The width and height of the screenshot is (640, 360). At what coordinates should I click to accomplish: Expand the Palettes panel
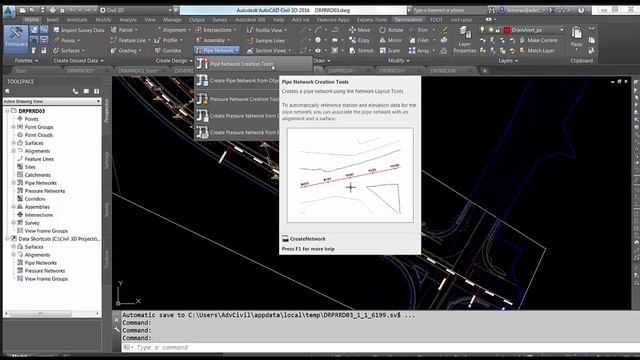click(26, 60)
